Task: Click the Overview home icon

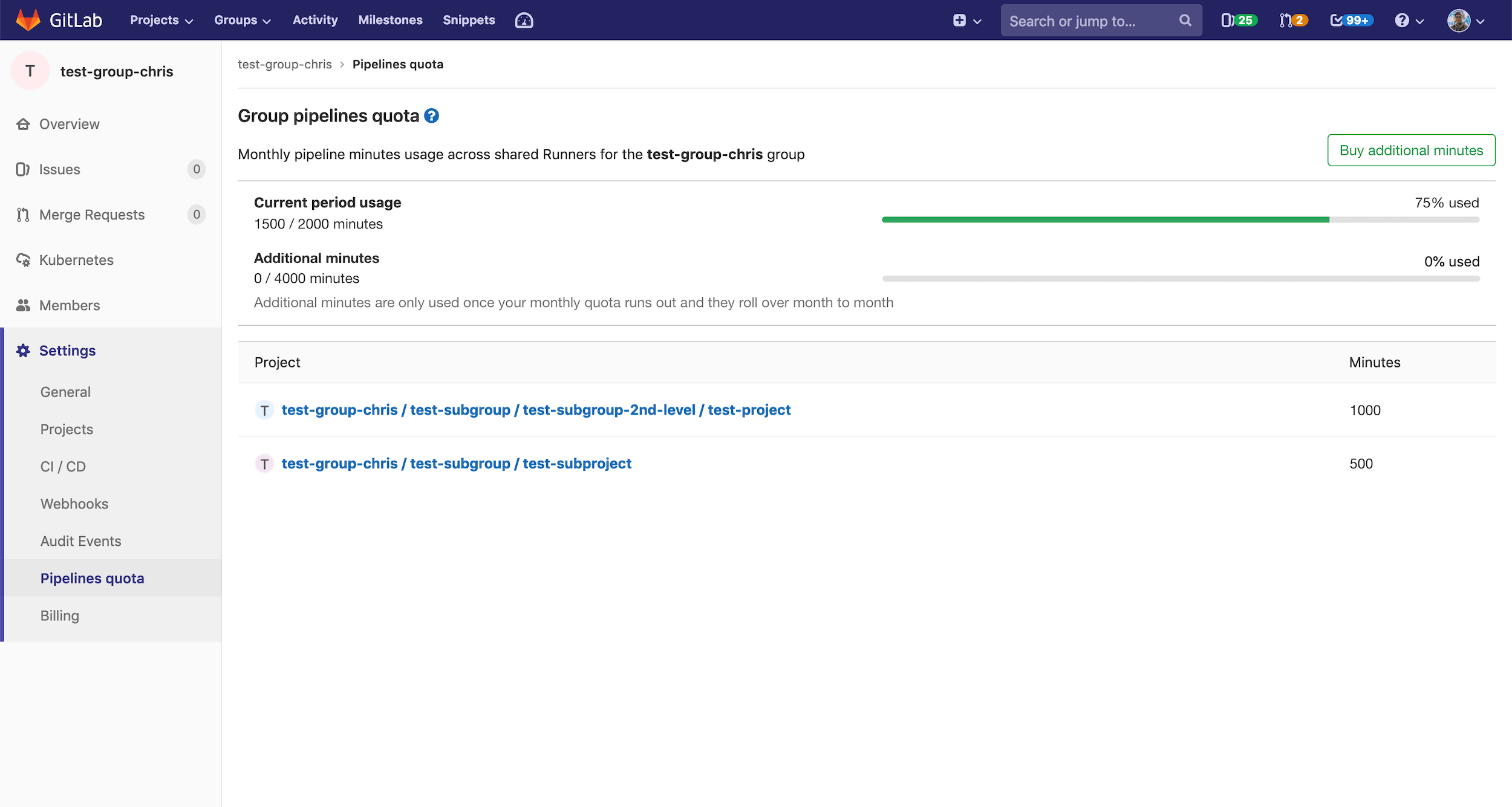Action: pyautogui.click(x=23, y=124)
